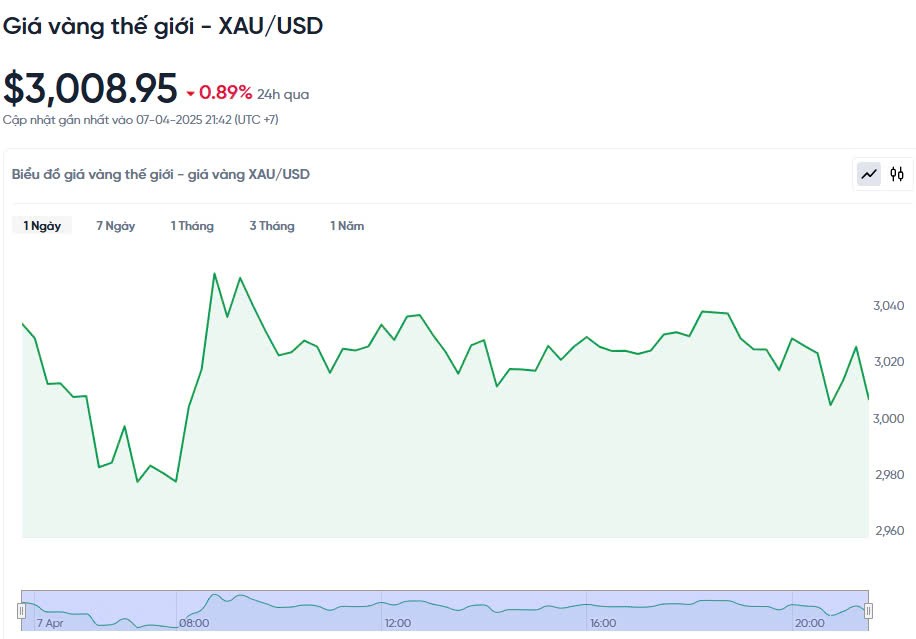
Task: Select the 1 Ngày time range tab
Action: click(42, 226)
